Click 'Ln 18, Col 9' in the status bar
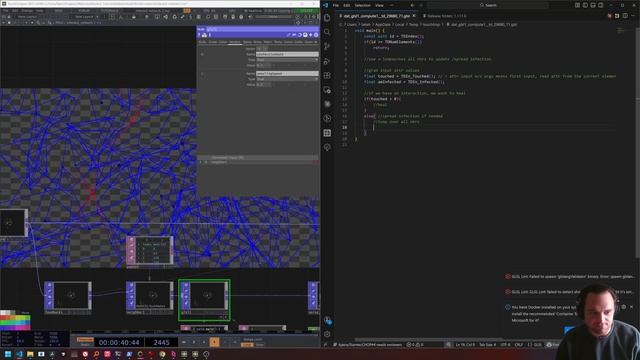The height and width of the screenshot is (360, 640). point(465,345)
